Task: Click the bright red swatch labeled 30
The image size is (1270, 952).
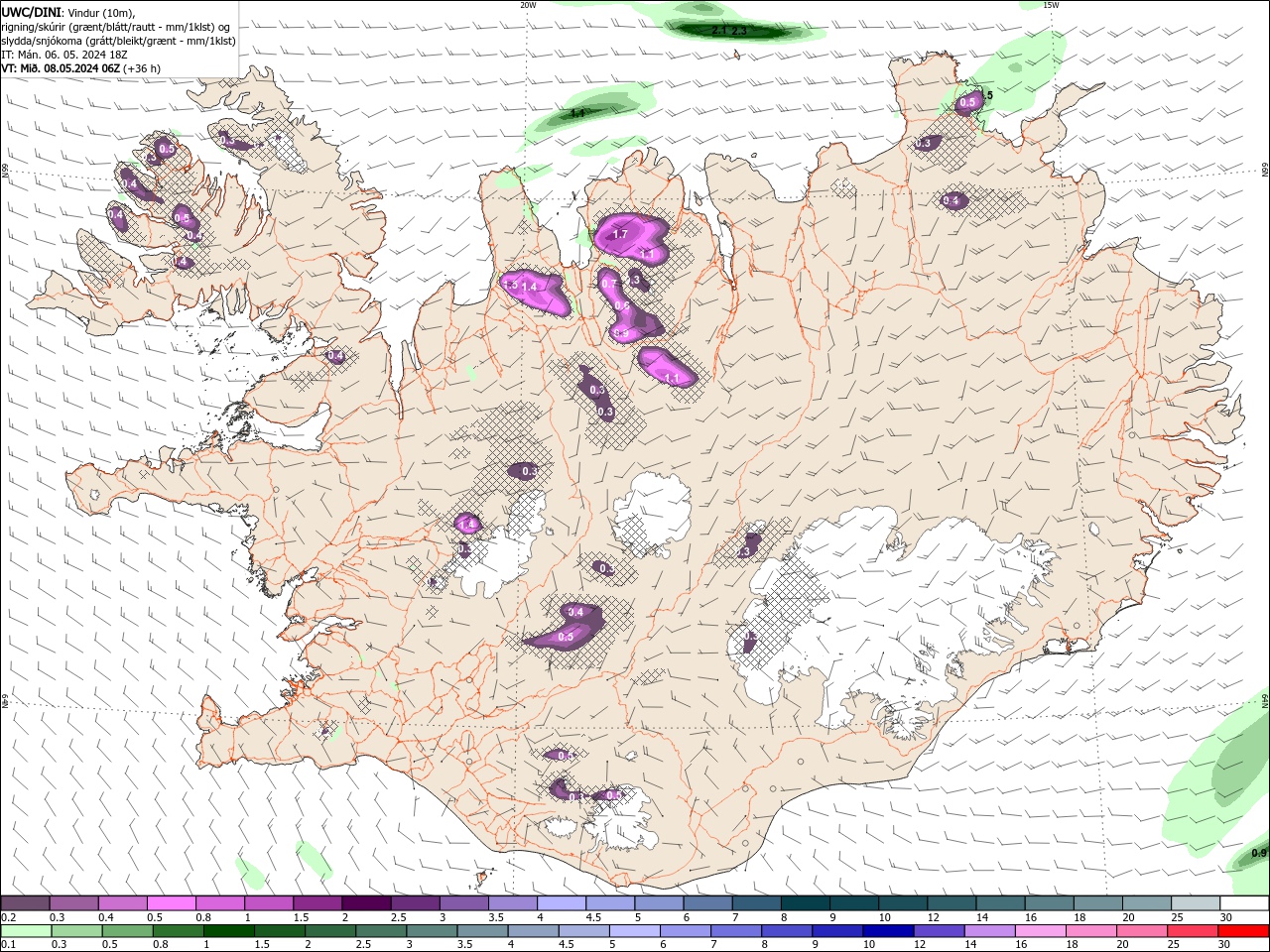Action: pos(1245,931)
